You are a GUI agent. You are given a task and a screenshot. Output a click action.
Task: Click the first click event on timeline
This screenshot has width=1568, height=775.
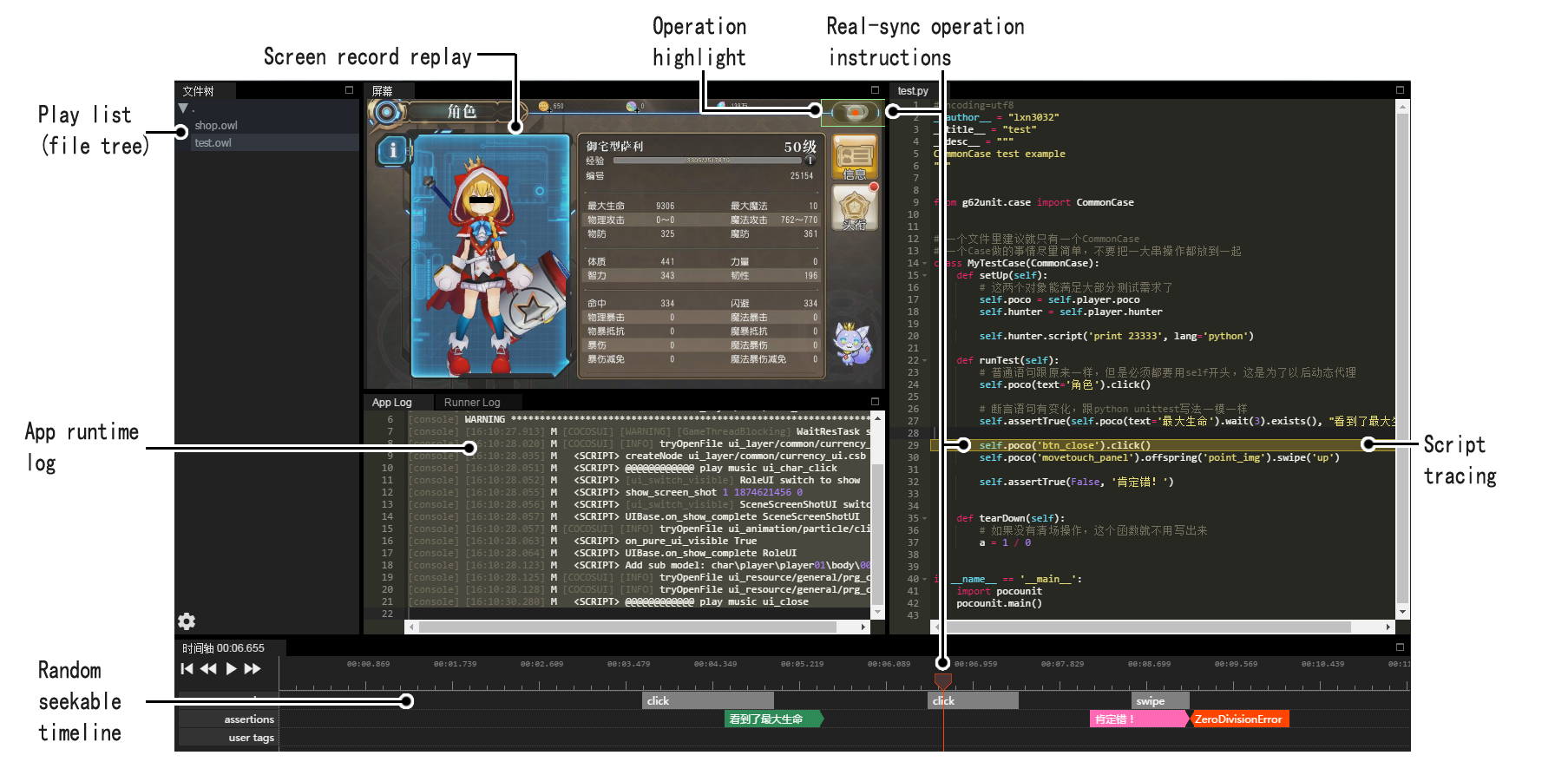pyautogui.click(x=708, y=700)
